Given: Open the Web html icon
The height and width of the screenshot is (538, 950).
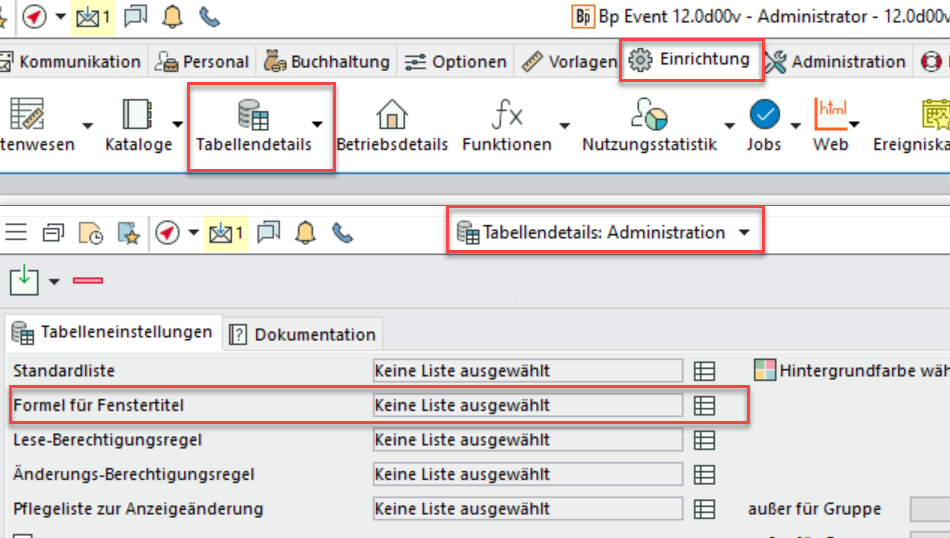Looking at the screenshot, I should pos(830,115).
